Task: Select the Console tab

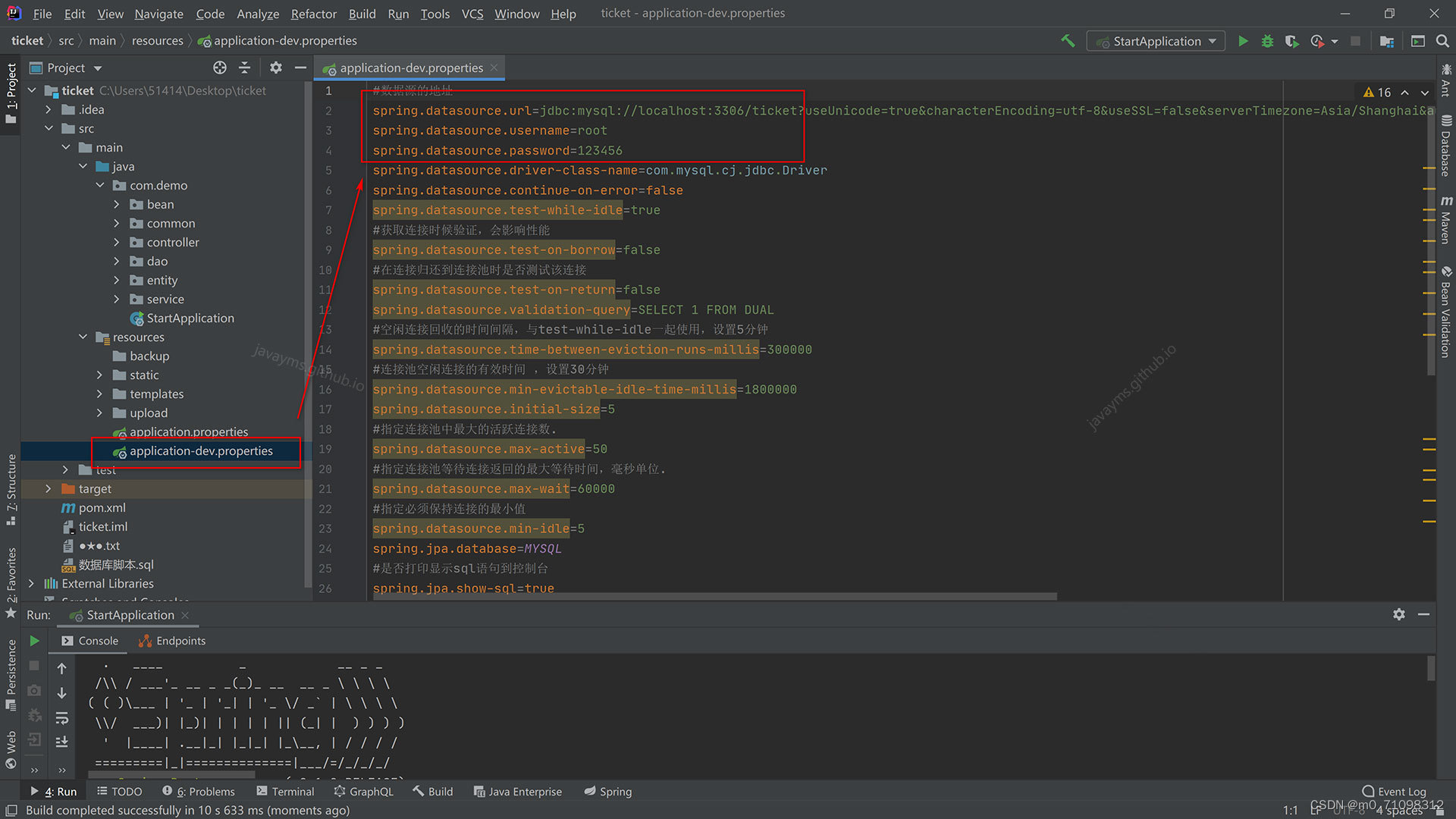Action: pos(89,641)
